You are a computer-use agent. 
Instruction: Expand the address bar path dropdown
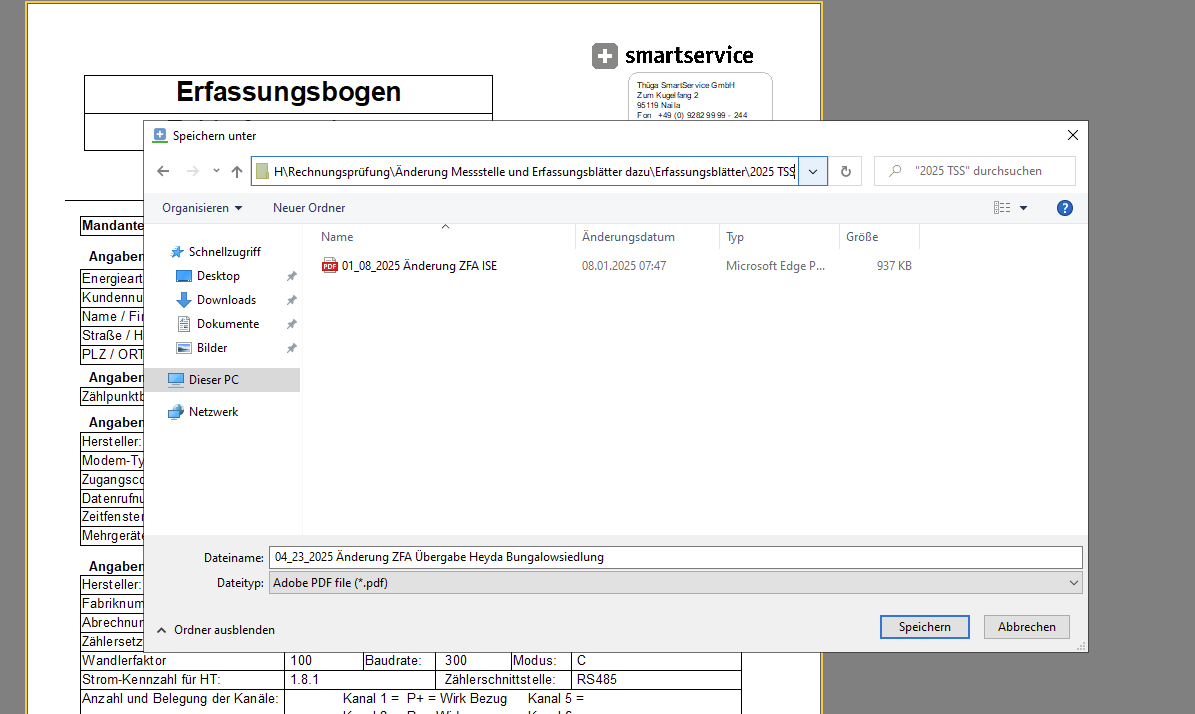tap(813, 171)
